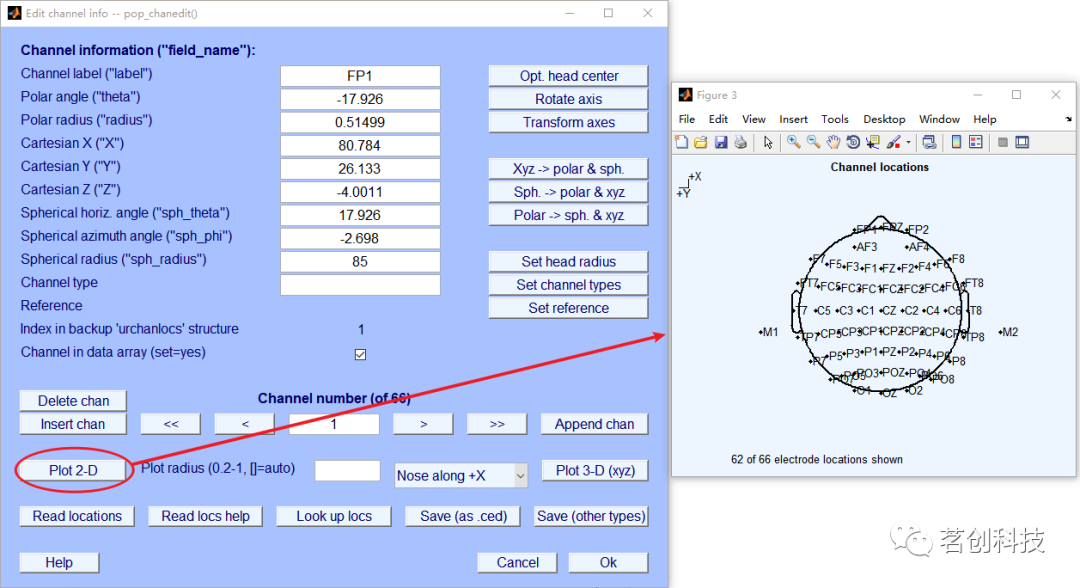Go to previous channel with < button

pos(245,424)
